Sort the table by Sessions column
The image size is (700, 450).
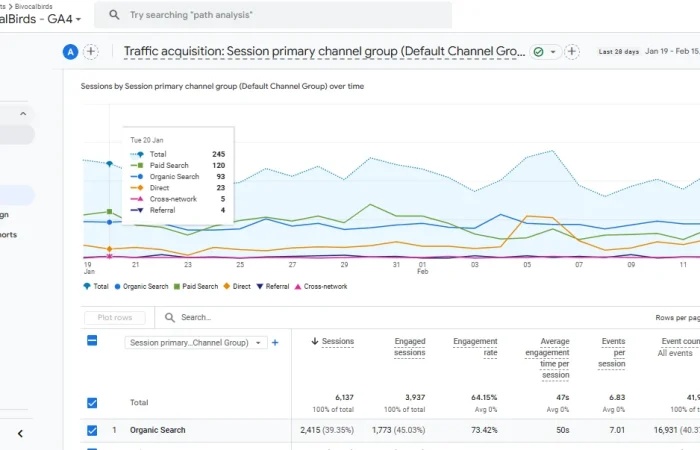[333, 341]
